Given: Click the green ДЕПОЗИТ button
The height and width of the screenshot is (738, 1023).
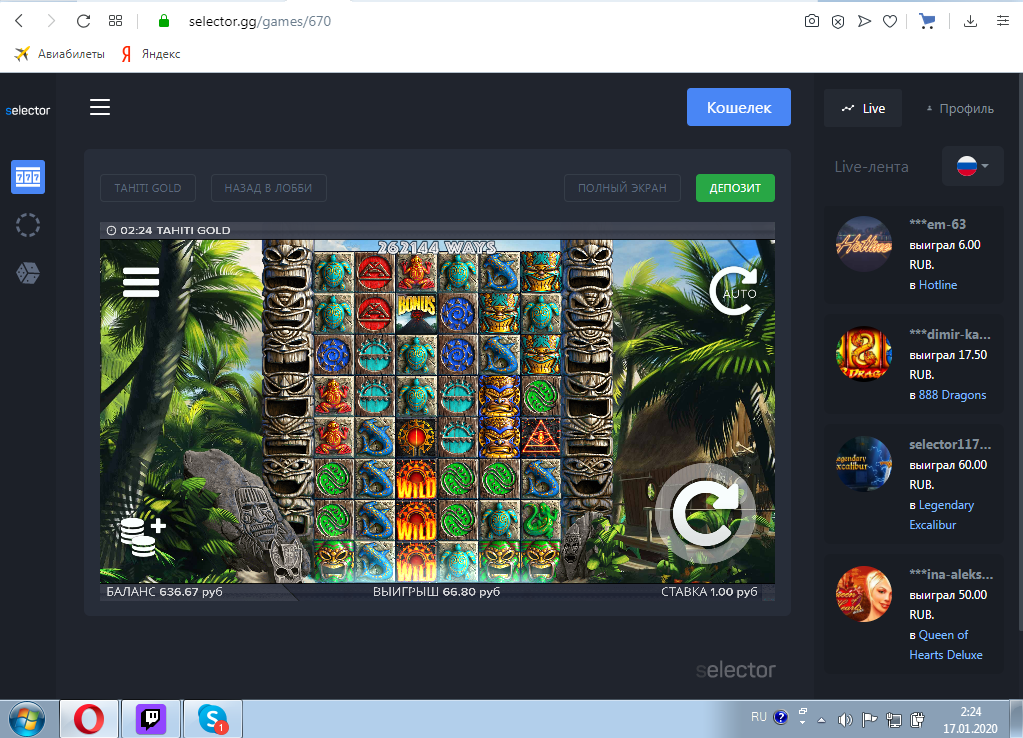Looking at the screenshot, I should point(735,188).
